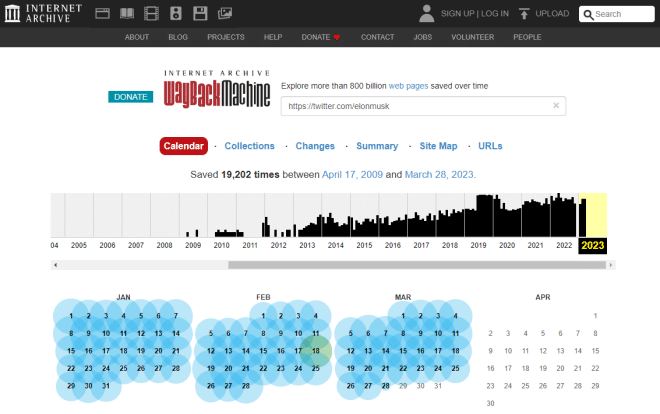This screenshot has height=414, width=660.
Task: Open ABOUT in navigation bar
Action: point(137,37)
